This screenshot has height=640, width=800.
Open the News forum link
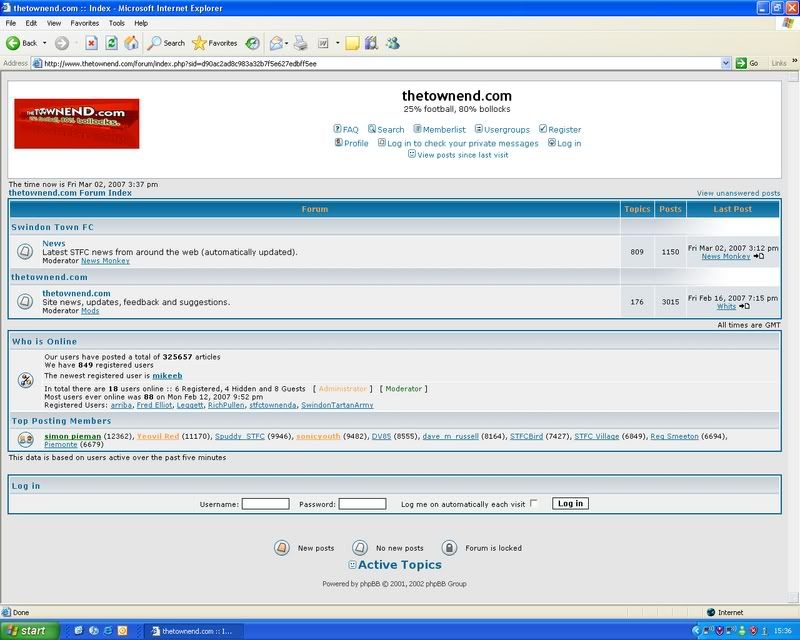point(54,243)
